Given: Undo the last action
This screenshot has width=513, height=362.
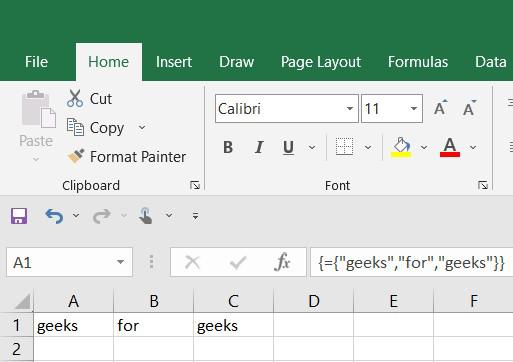Looking at the screenshot, I should (x=54, y=216).
